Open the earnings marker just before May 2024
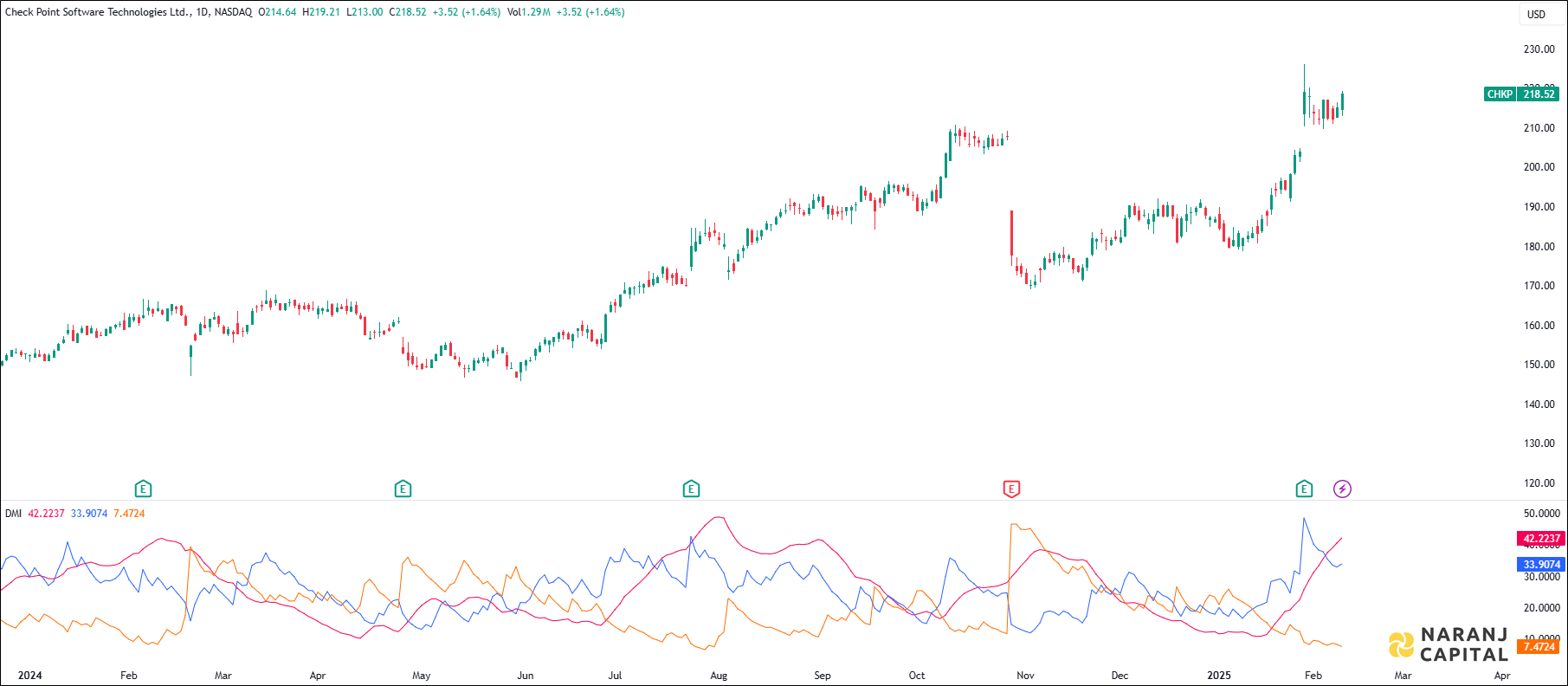 403,489
